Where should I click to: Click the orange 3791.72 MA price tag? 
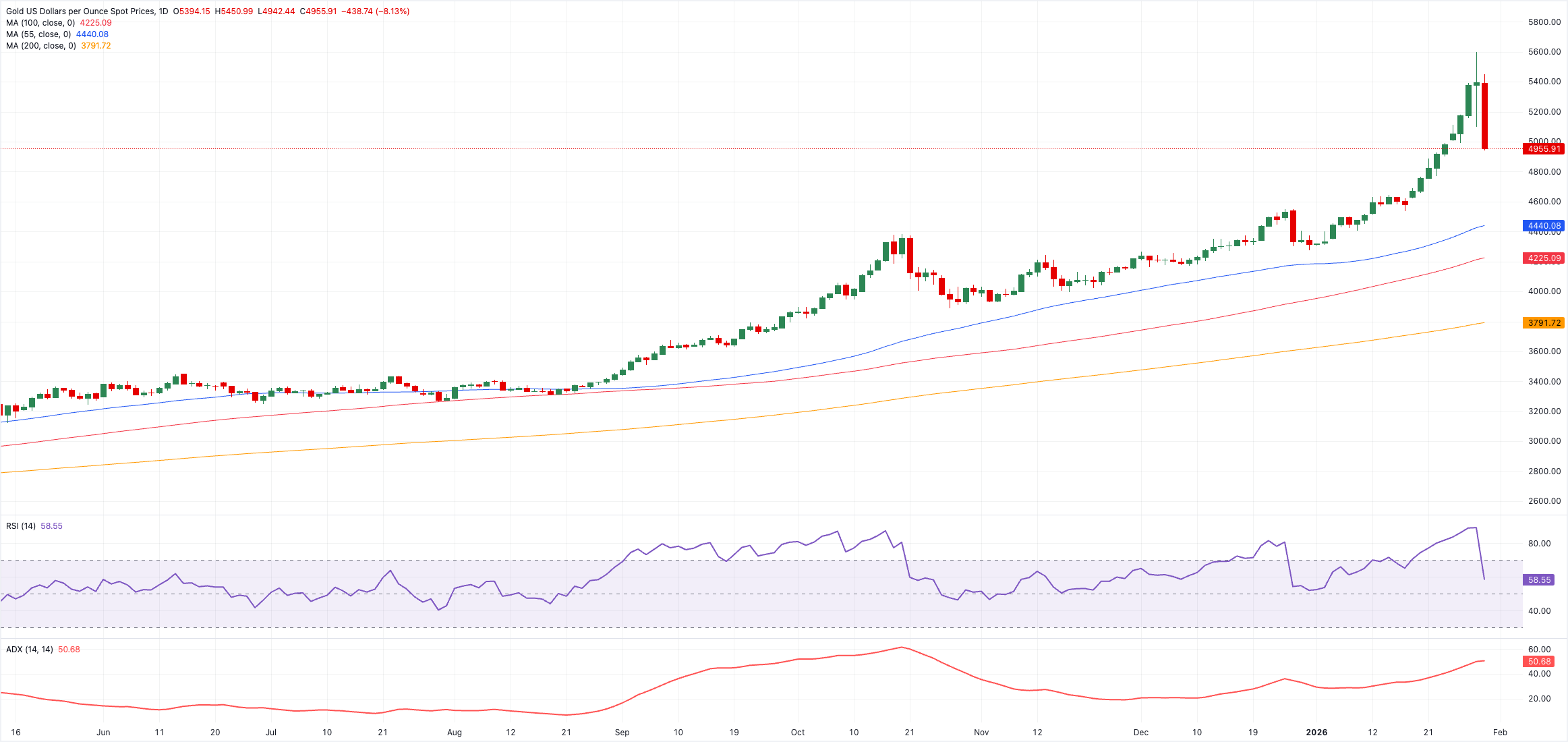pyautogui.click(x=1543, y=323)
